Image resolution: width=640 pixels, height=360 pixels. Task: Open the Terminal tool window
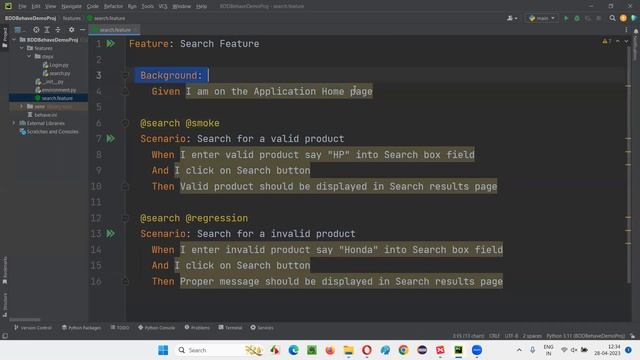(x=230, y=327)
